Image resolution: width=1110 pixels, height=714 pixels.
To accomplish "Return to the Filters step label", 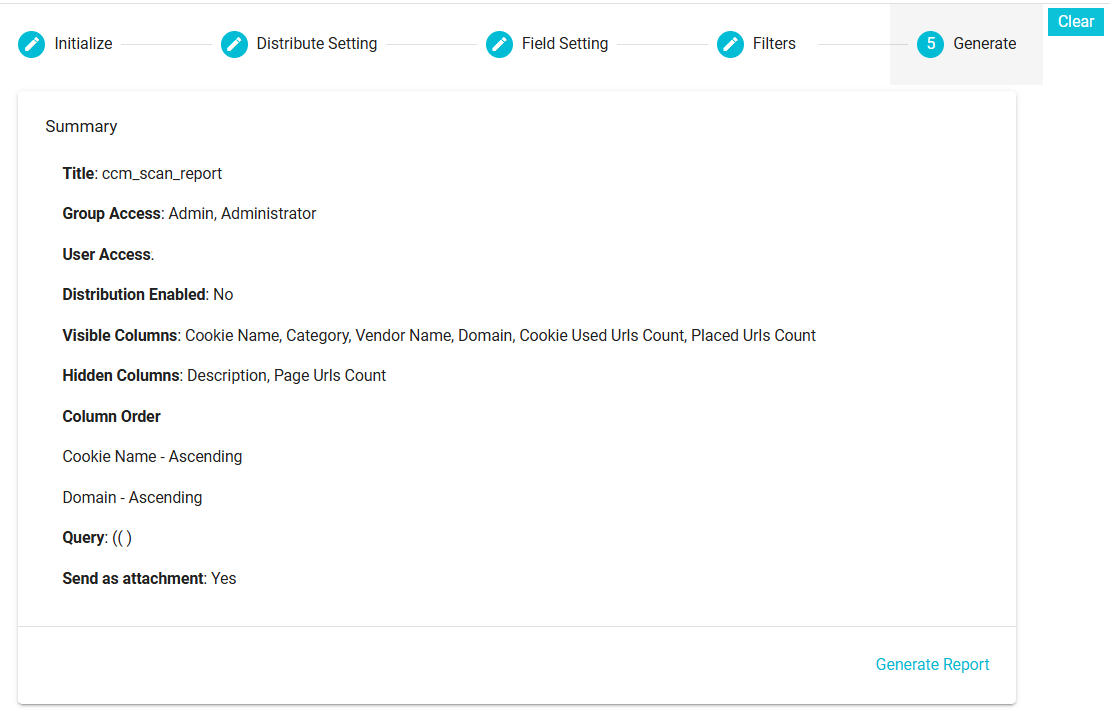I will pos(774,44).
